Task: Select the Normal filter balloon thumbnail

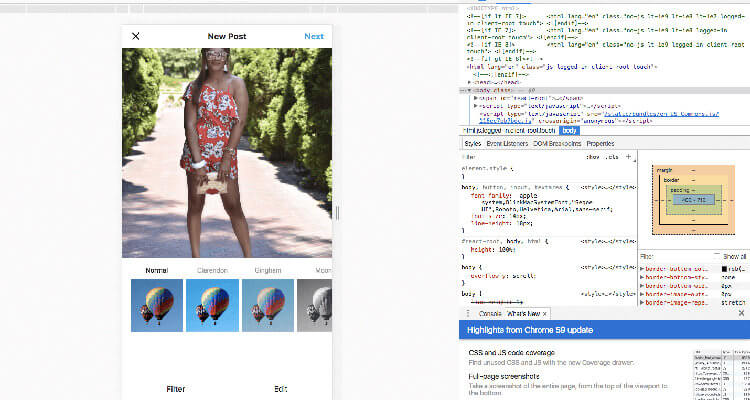Action: (x=151, y=303)
